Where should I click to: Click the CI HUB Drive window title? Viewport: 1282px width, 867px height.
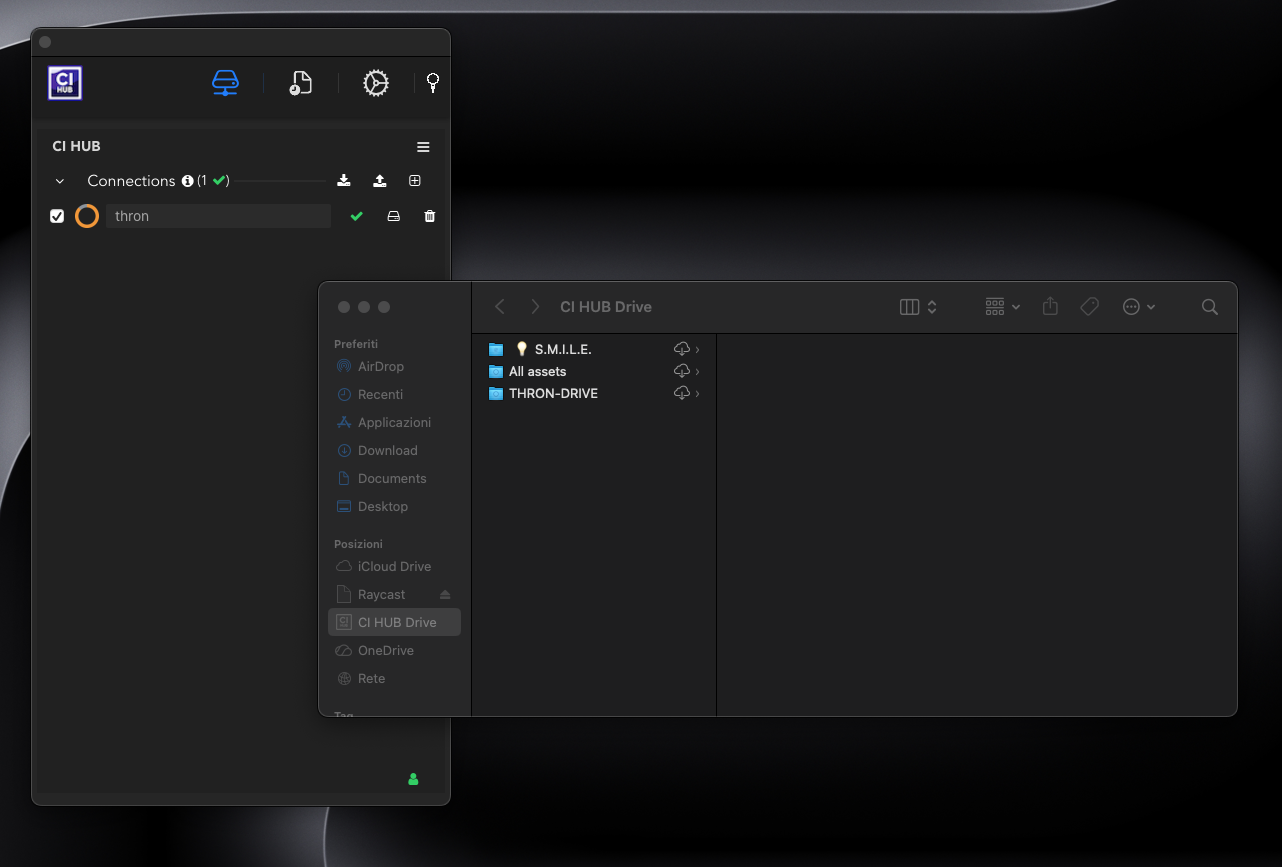click(606, 307)
